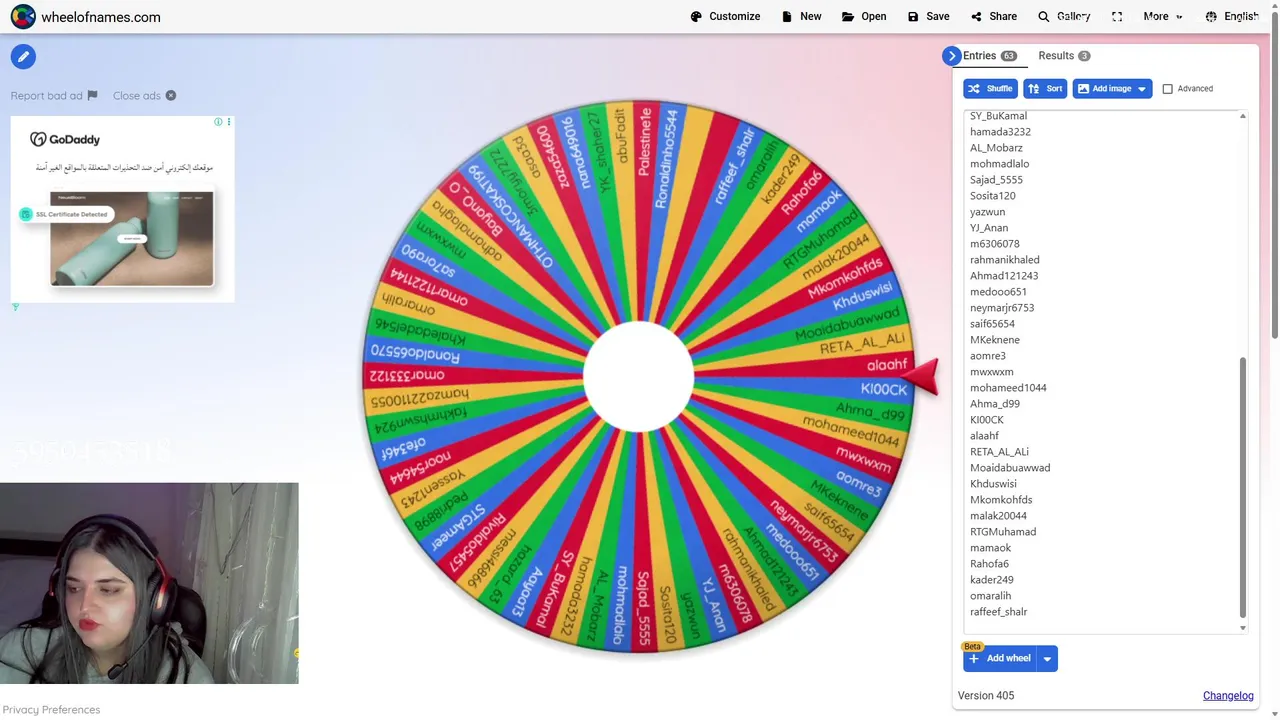Select entry text 'yazwun'
The height and width of the screenshot is (720, 1280).
(987, 212)
